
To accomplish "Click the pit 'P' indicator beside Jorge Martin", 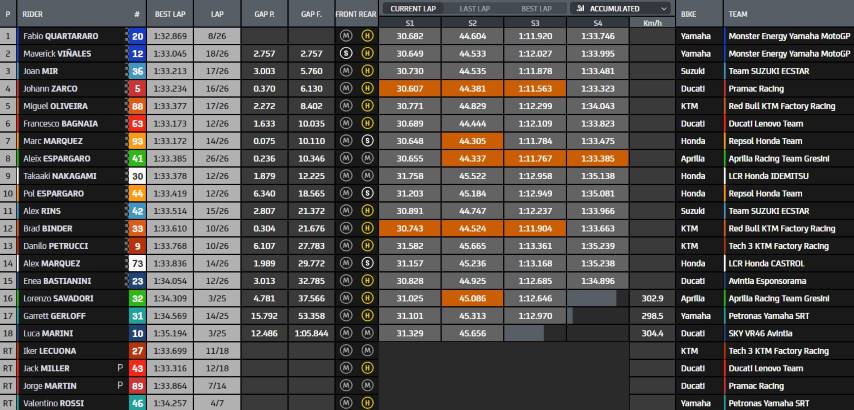I will pyautogui.click(x=120, y=385).
